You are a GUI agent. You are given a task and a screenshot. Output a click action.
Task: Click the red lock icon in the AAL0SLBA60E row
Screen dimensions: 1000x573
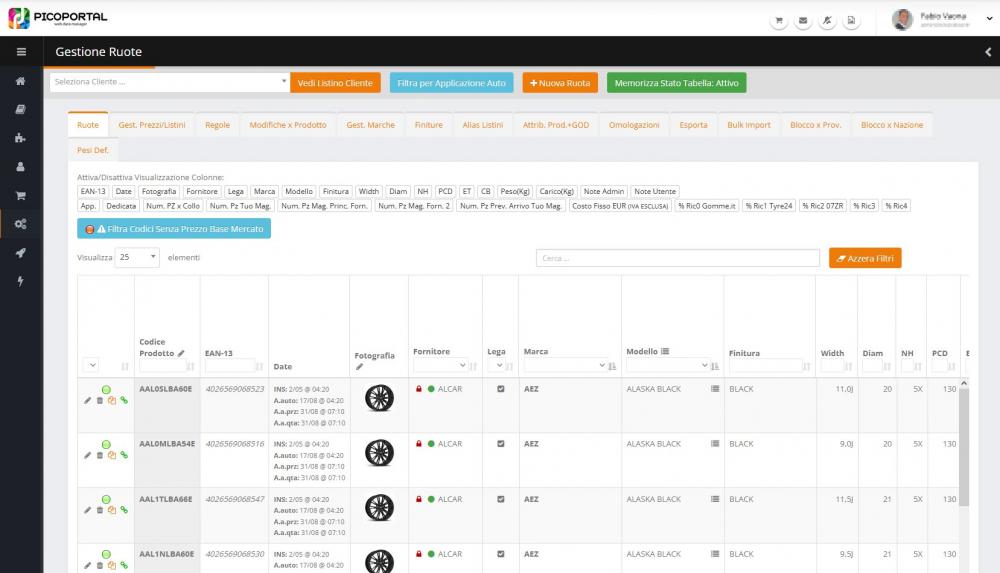point(419,389)
